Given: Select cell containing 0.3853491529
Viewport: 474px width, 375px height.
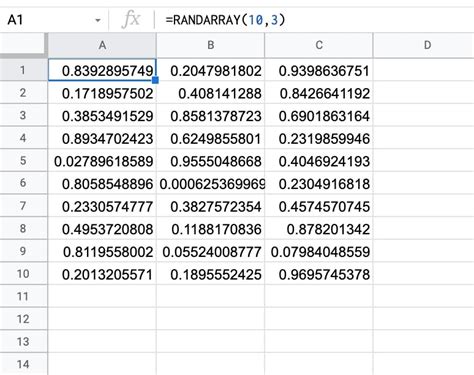Looking at the screenshot, I should click(102, 115).
